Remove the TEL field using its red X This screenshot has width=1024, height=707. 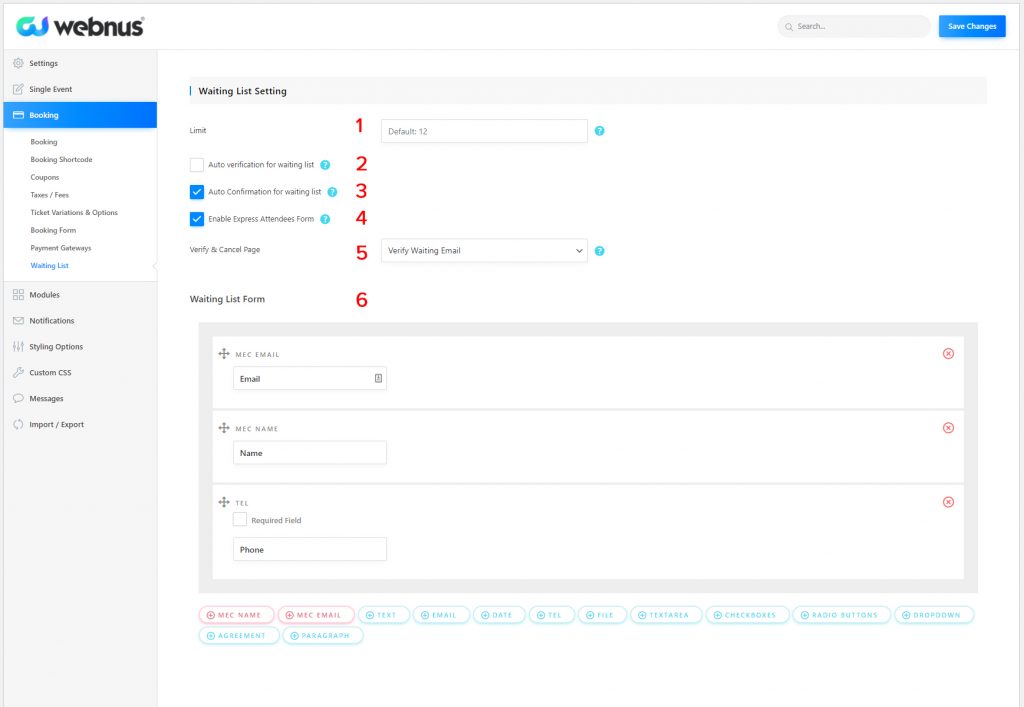tap(947, 502)
